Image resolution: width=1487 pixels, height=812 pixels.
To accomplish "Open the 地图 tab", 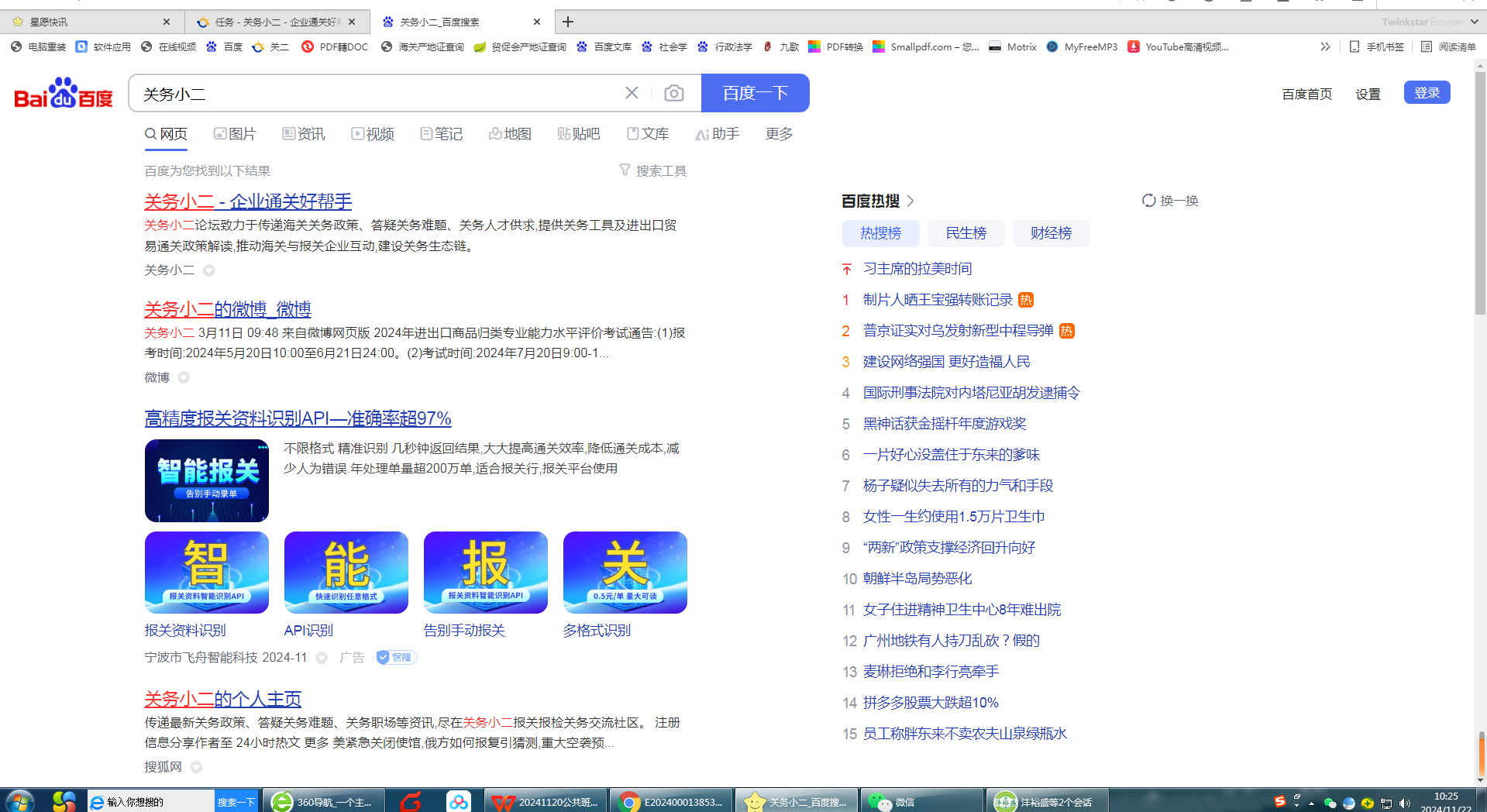I will click(510, 134).
